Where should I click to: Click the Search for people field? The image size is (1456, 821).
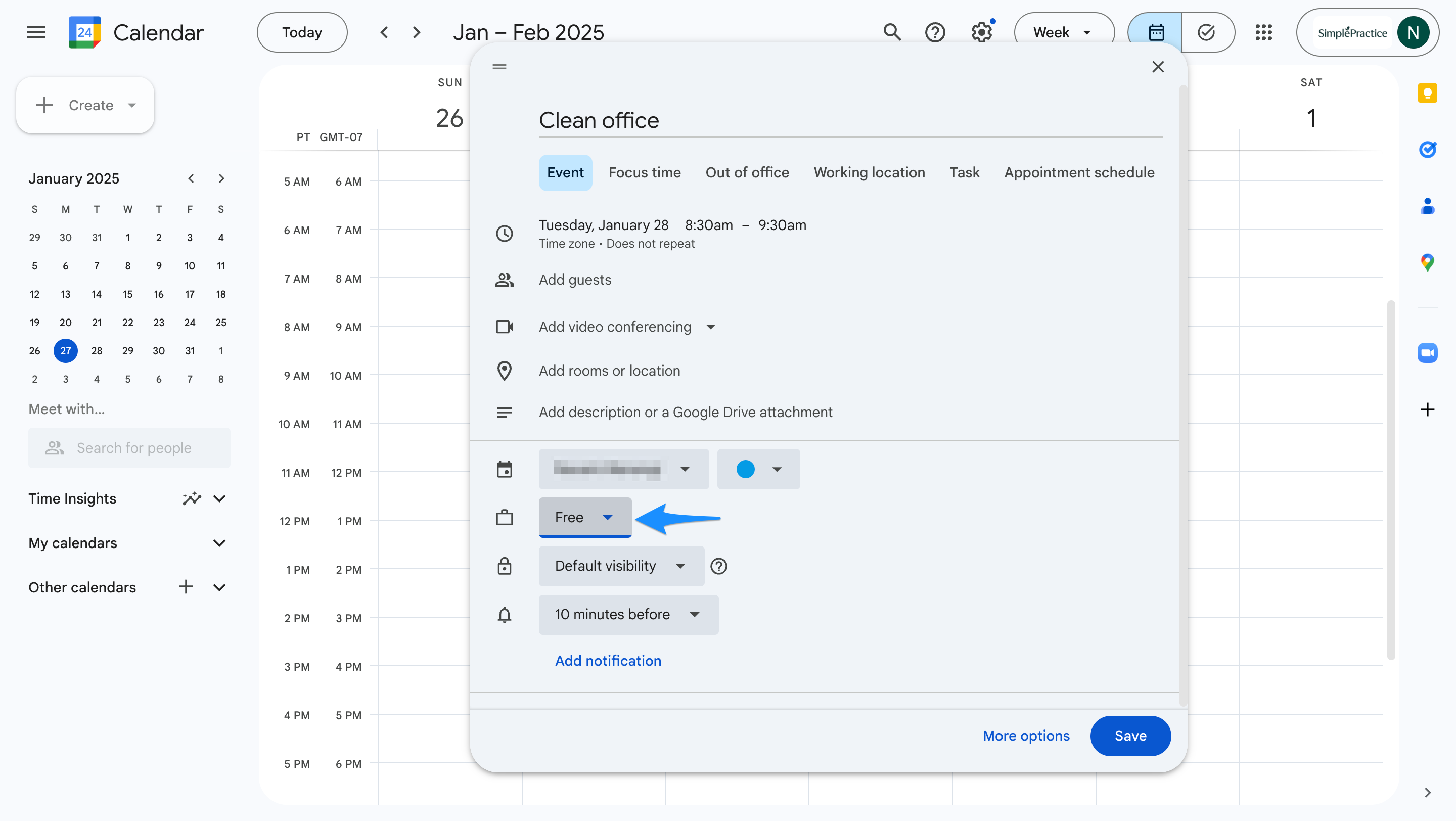[129, 447]
